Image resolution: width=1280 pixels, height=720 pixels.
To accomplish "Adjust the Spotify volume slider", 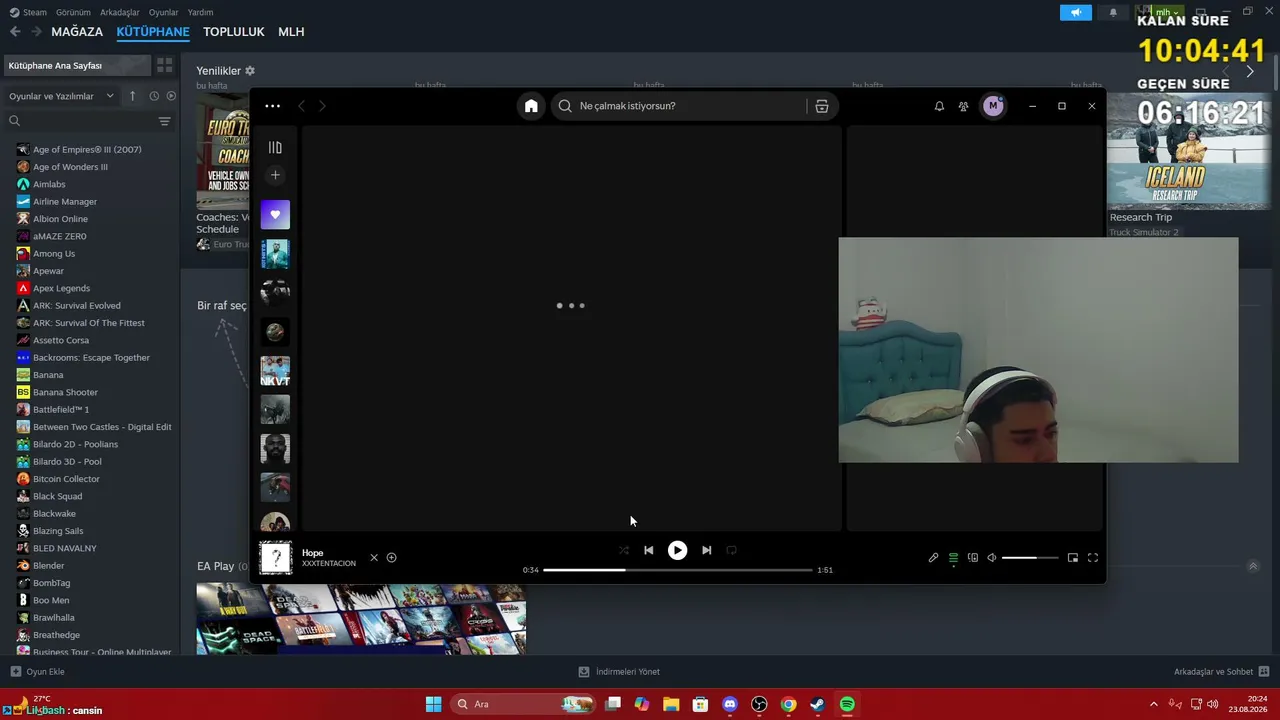I will [x=1030, y=558].
